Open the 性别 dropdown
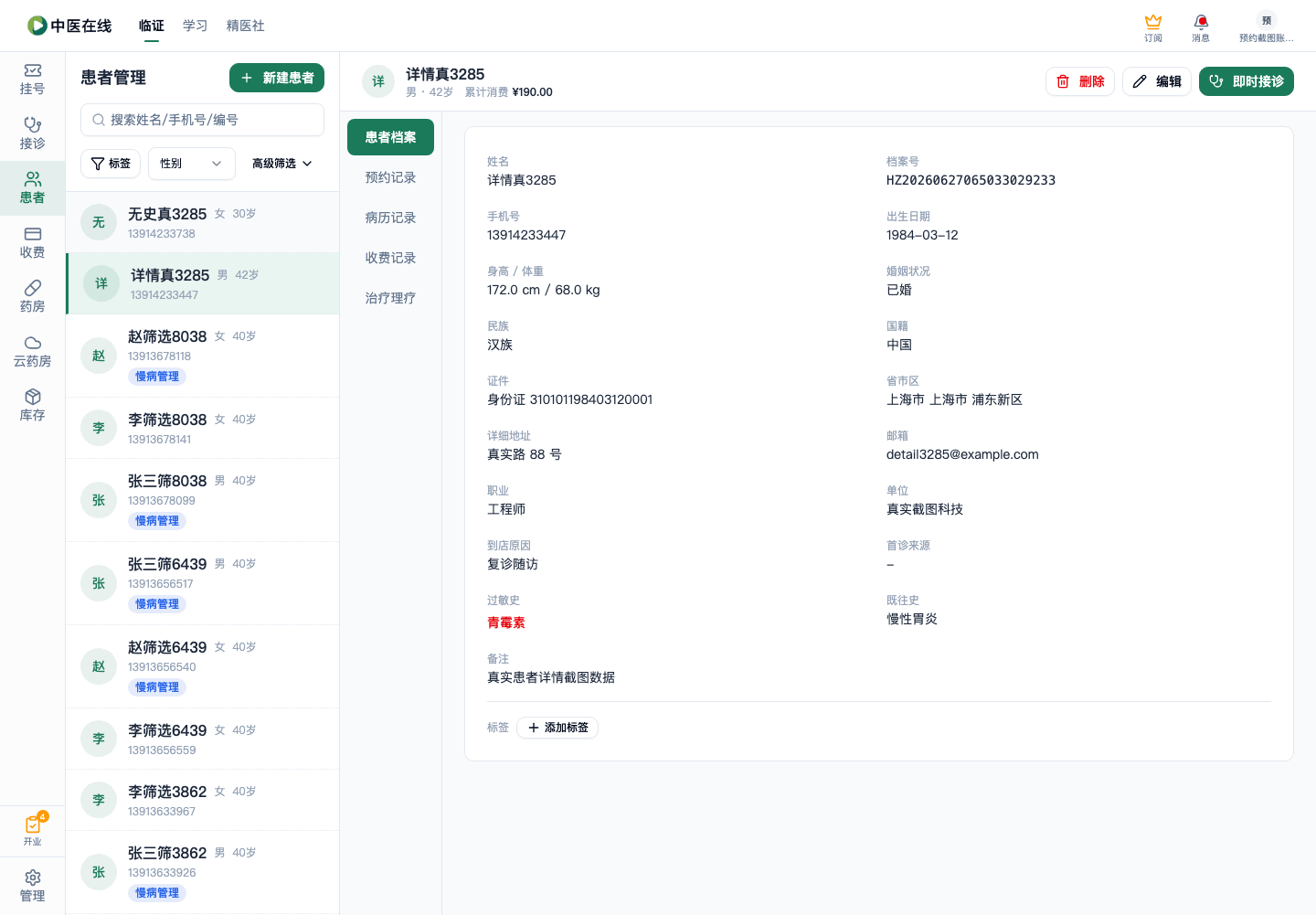This screenshot has width=1316, height=915. (192, 164)
